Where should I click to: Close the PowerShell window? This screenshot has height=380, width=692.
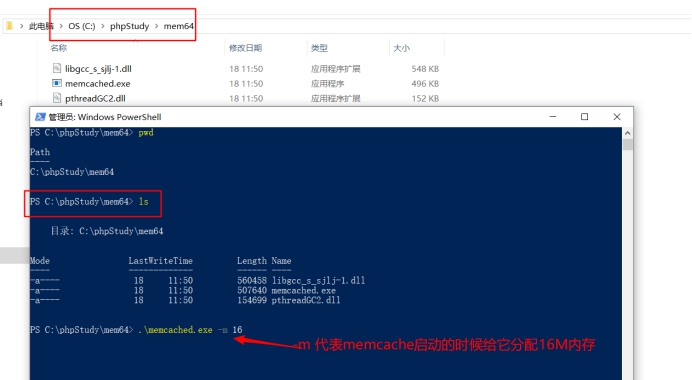point(617,117)
